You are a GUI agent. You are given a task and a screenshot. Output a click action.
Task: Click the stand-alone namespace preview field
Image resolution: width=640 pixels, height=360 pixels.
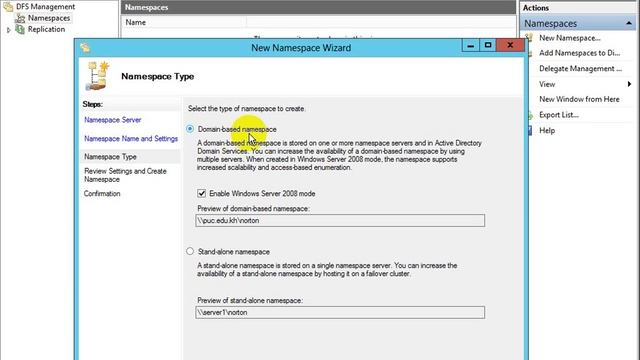(340, 312)
